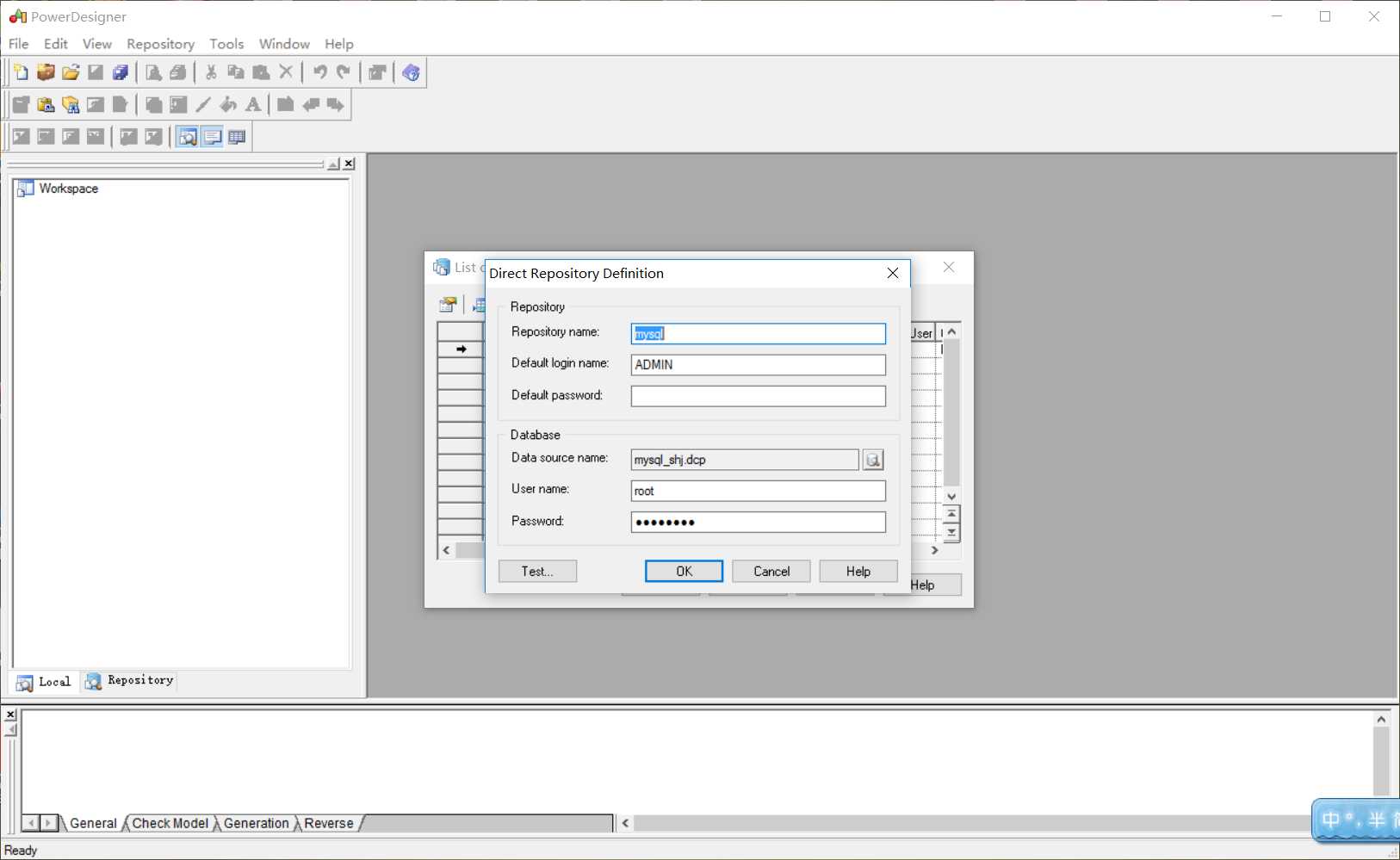Image resolution: width=1400 pixels, height=860 pixels.
Task: Click the Test... button
Action: [537, 572]
